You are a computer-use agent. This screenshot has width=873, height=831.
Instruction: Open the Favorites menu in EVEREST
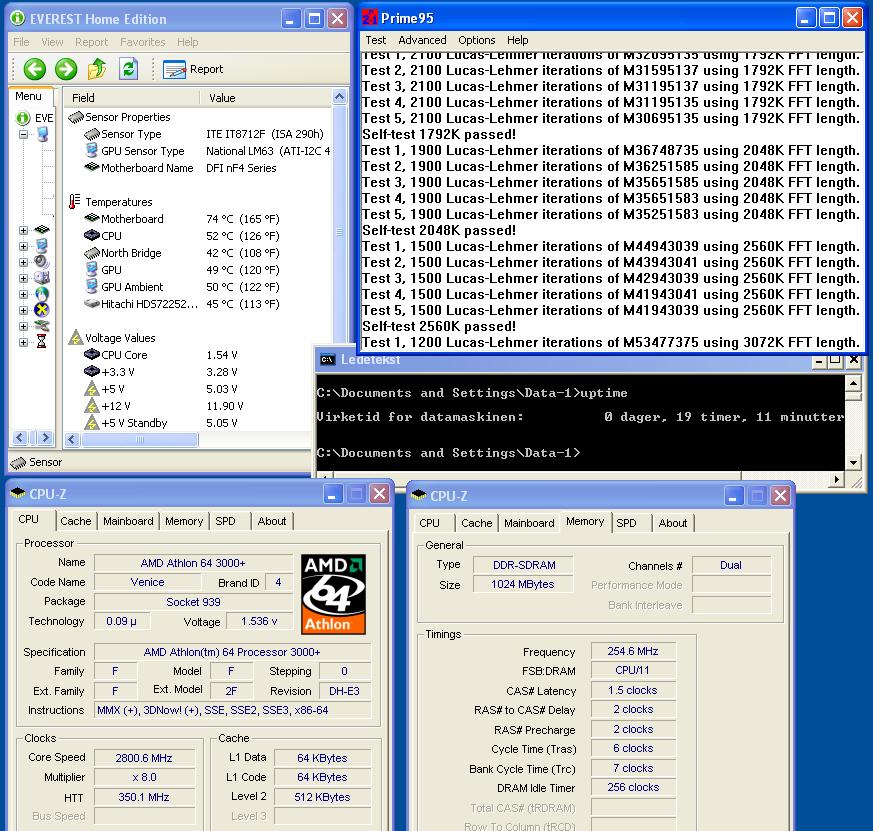(x=143, y=42)
